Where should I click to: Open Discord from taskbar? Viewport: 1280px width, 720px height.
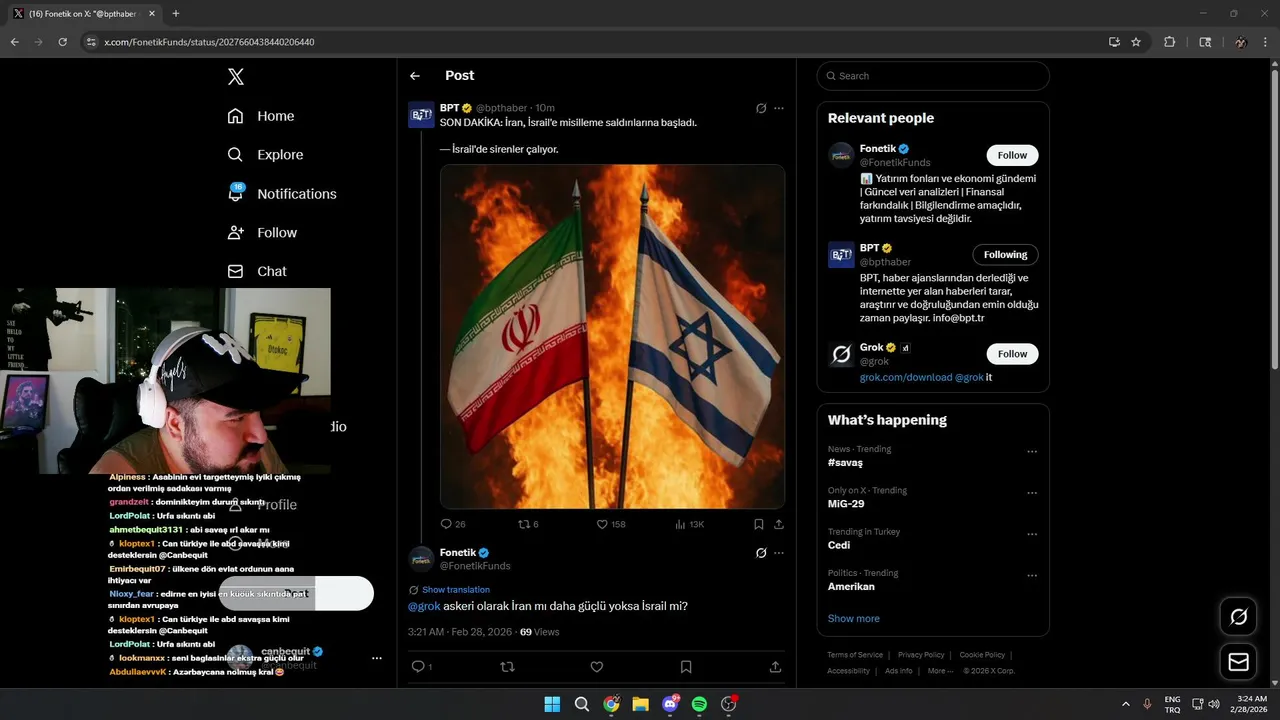670,704
